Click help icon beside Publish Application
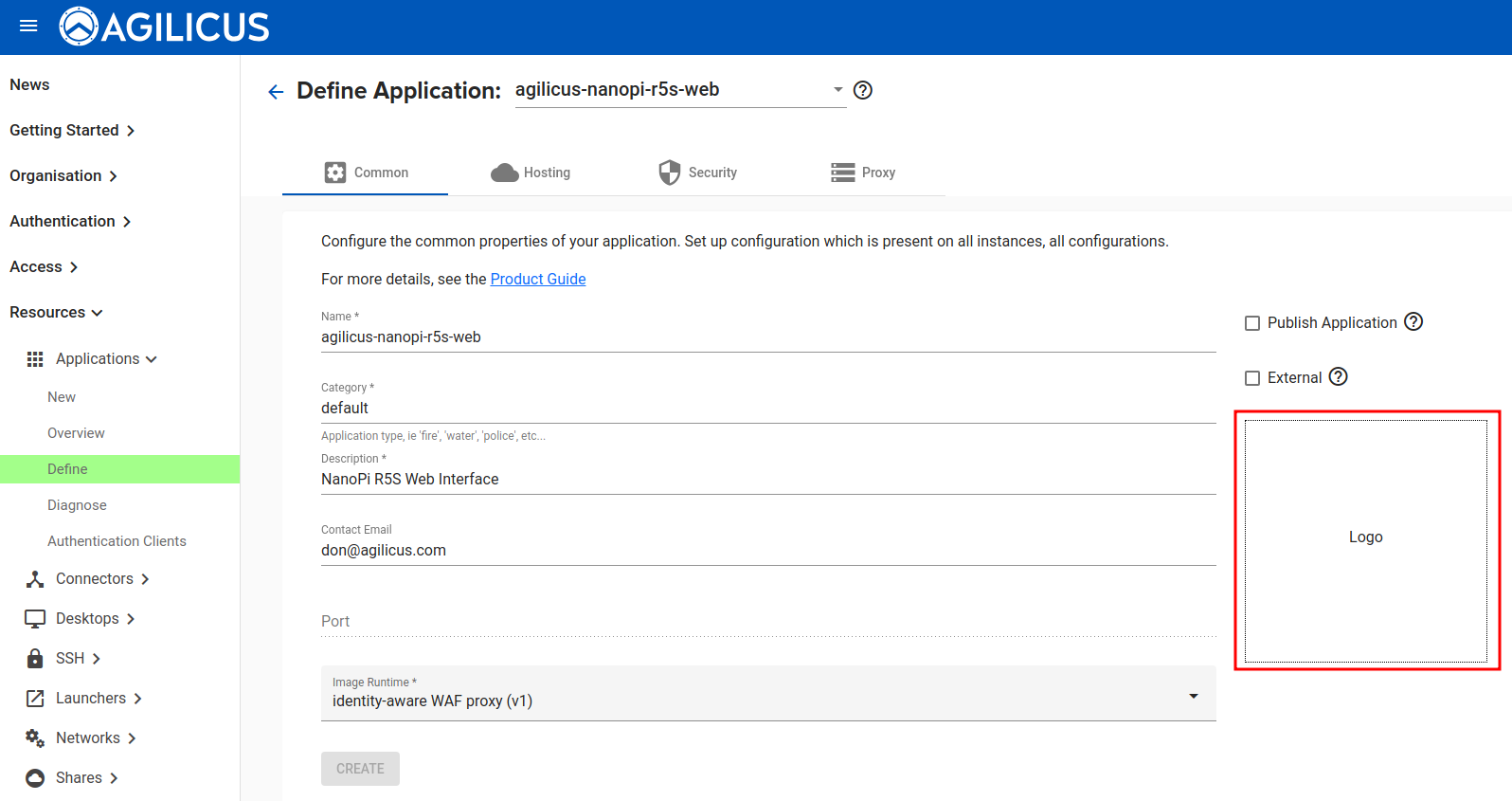 tap(1413, 322)
